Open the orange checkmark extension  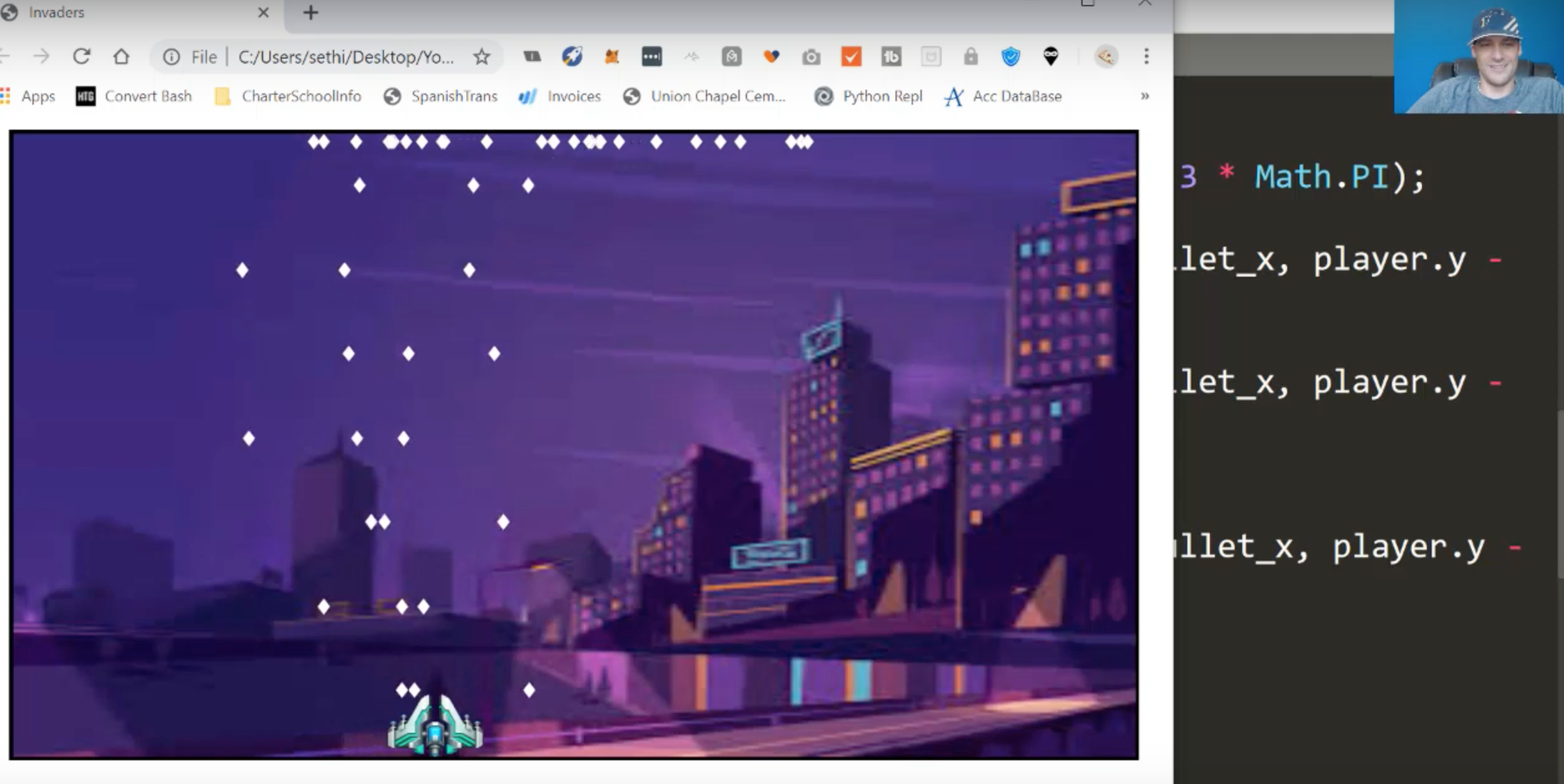[x=851, y=57]
